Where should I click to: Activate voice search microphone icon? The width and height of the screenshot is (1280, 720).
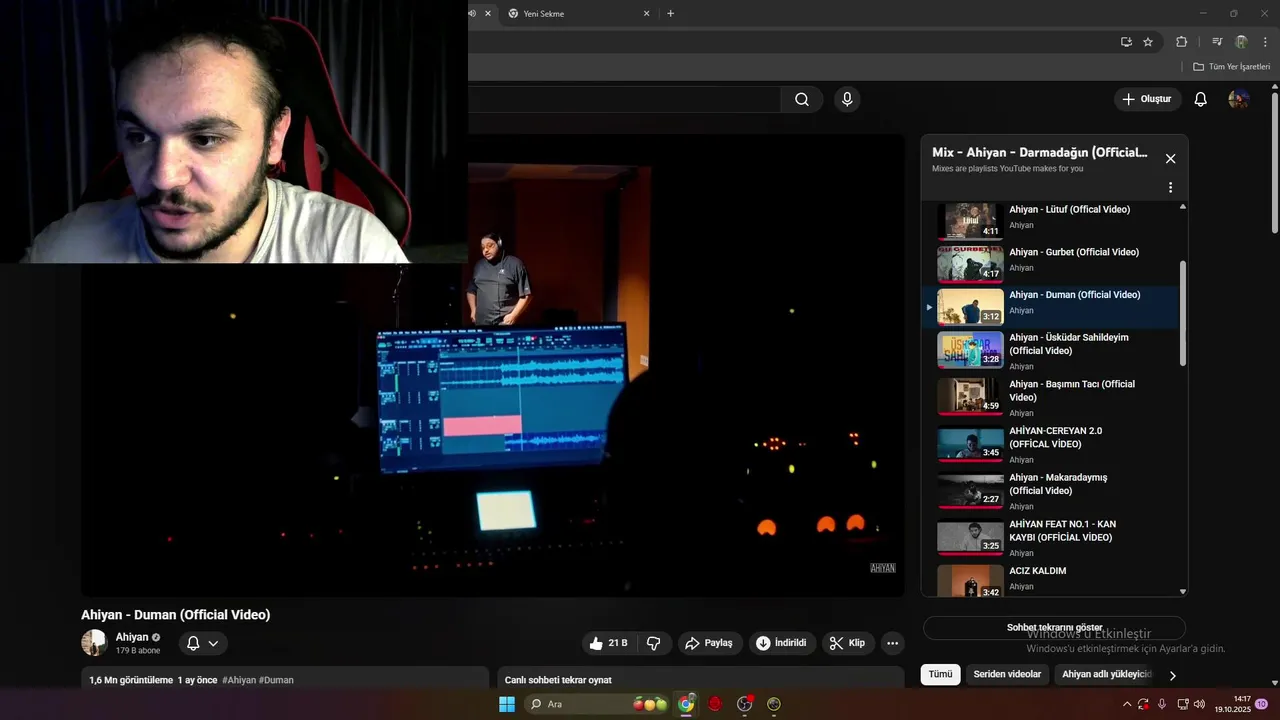click(x=847, y=99)
